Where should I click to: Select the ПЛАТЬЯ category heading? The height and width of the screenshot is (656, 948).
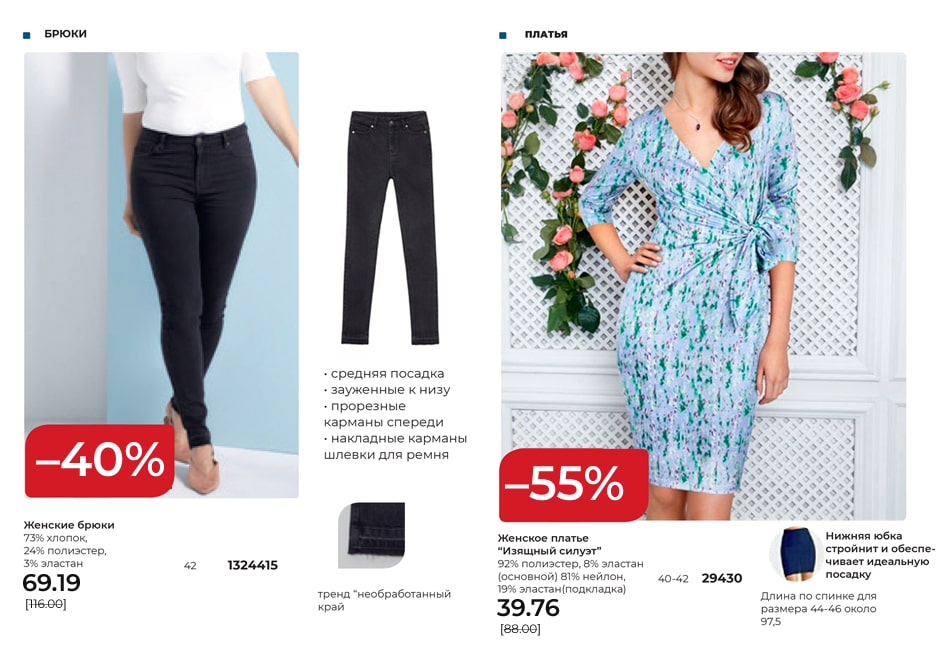point(546,34)
